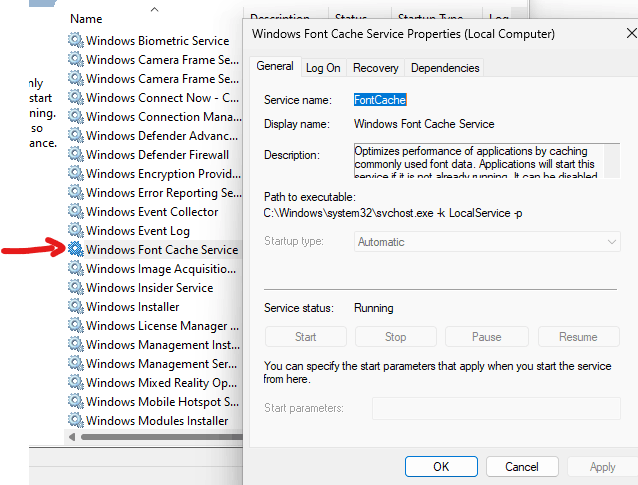Click the left arrow of horizontal scrollbar
638x485 pixels.
point(72,437)
